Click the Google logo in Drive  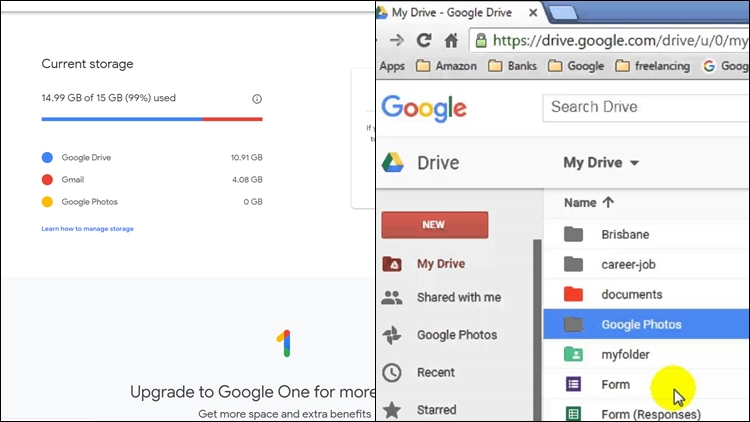click(424, 108)
